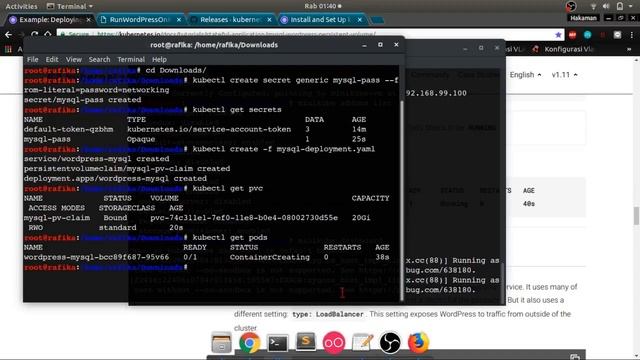The image size is (640, 360).
Task: Click the wordpress-mysql-bcc89f687-95v66 pod name
Action: 96,257
